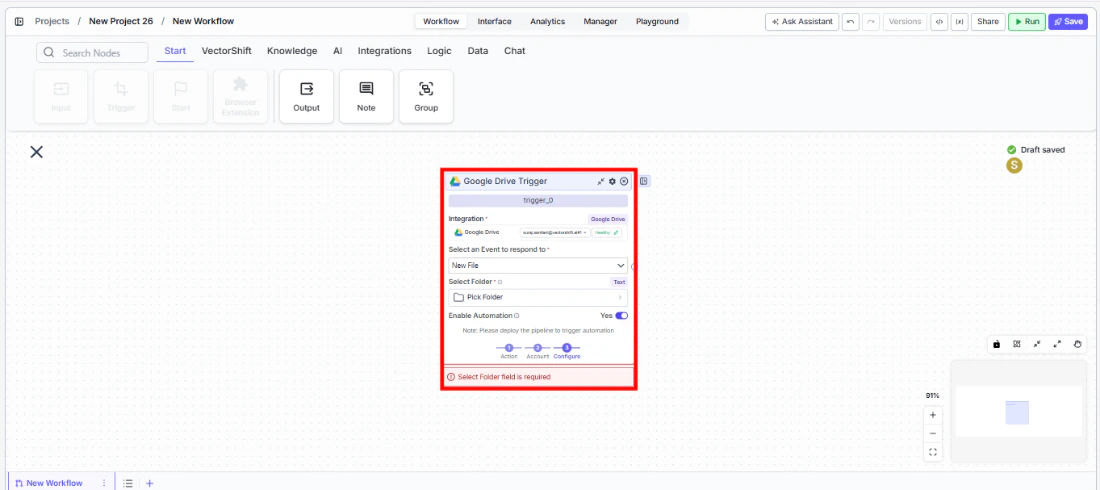Click the Configure step in node stepper

566,351
